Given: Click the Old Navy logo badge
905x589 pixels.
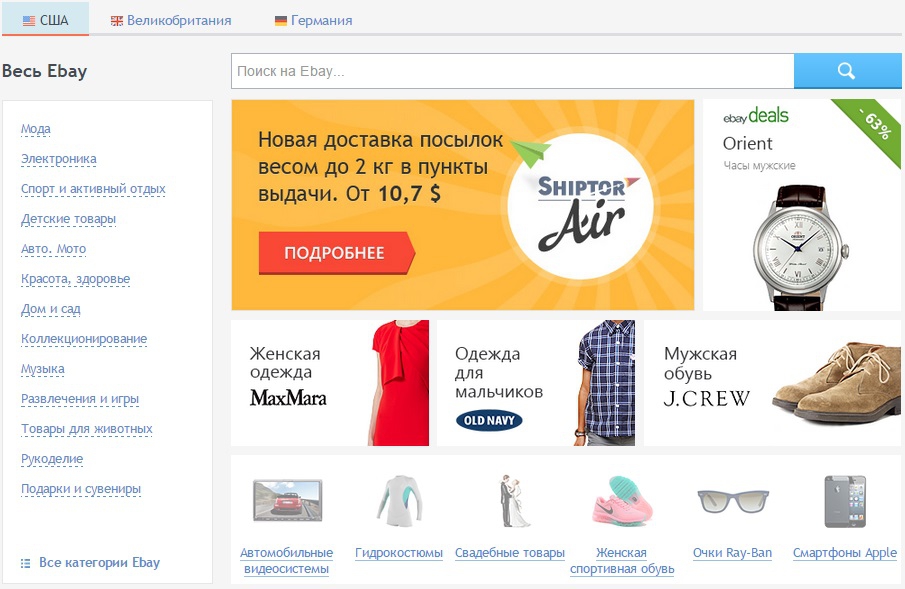Looking at the screenshot, I should 489,420.
